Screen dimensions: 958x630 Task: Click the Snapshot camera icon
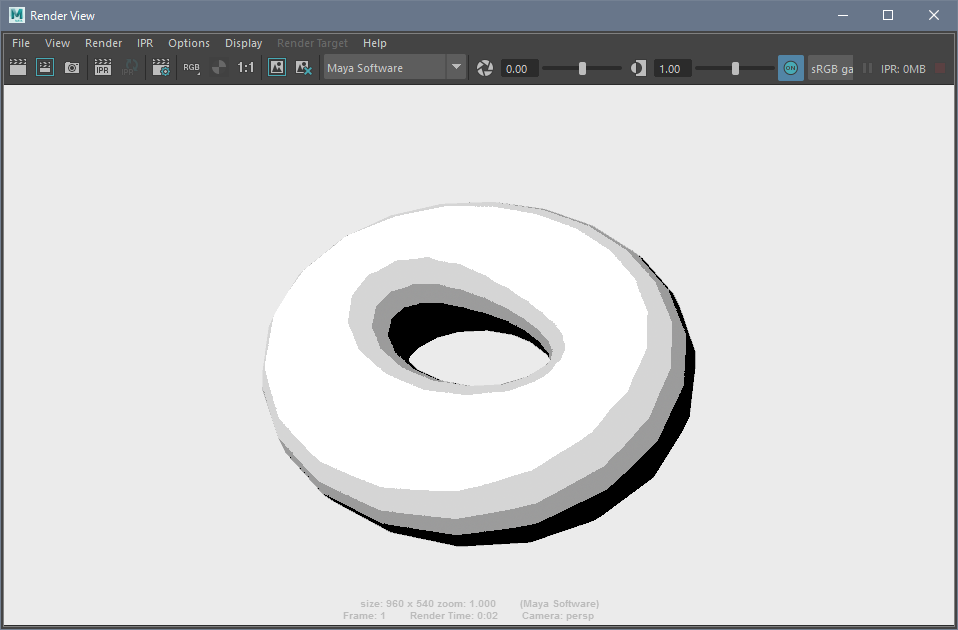point(72,68)
